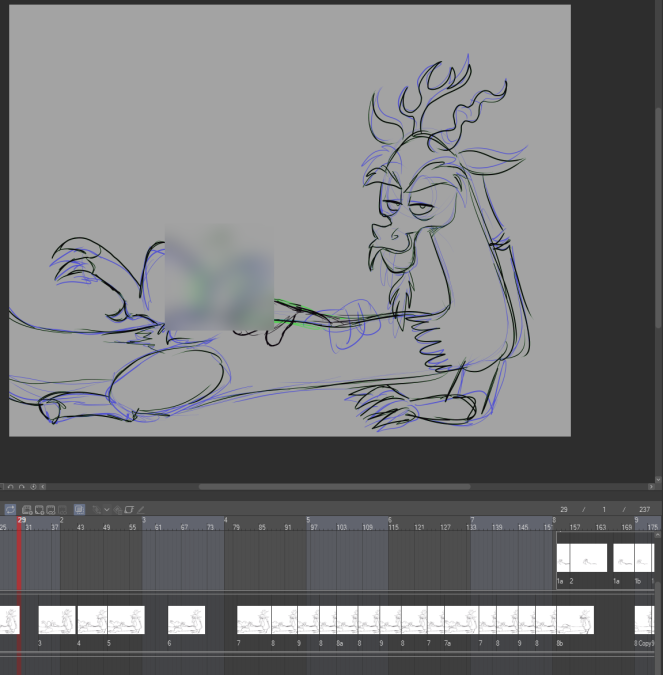Image resolution: width=663 pixels, height=675 pixels.
Task: Click the new animation folder icon
Action: tap(27, 510)
